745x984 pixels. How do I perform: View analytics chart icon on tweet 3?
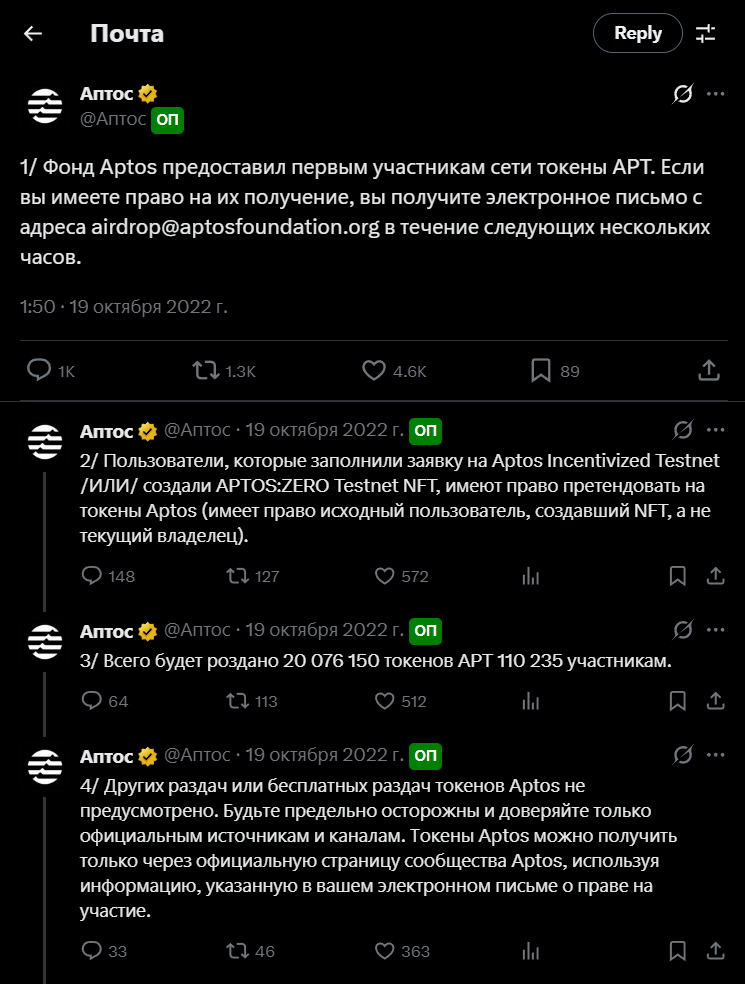[530, 701]
